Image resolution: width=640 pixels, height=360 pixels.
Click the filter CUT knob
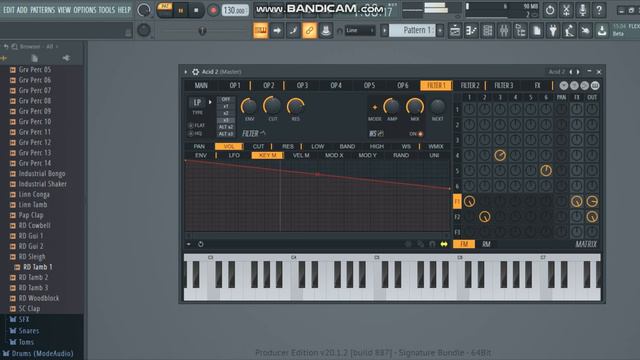coord(272,106)
